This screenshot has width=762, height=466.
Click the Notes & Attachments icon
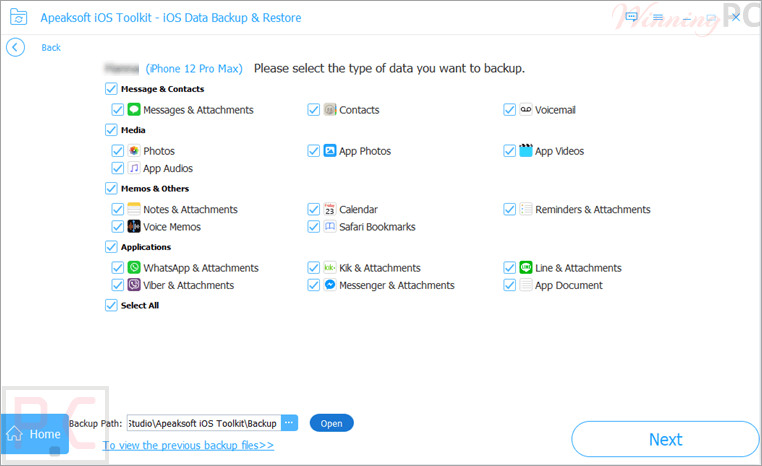tap(134, 209)
